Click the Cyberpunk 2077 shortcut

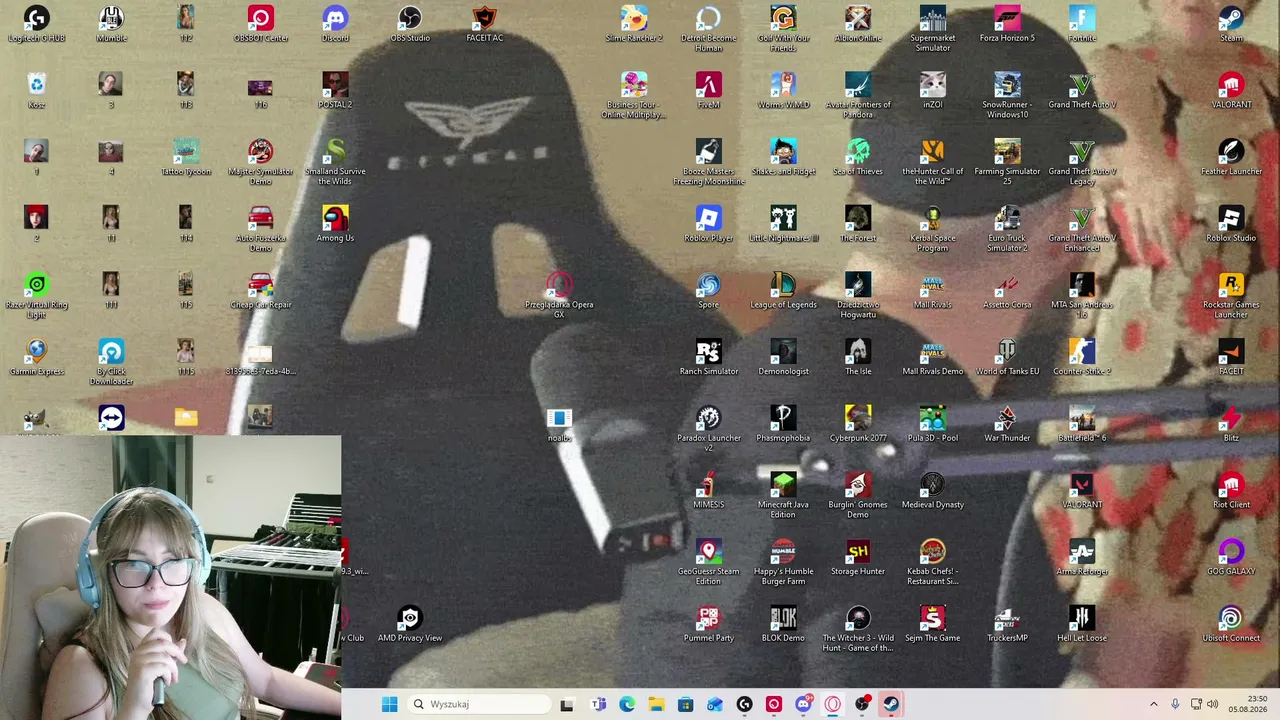[x=858, y=425]
